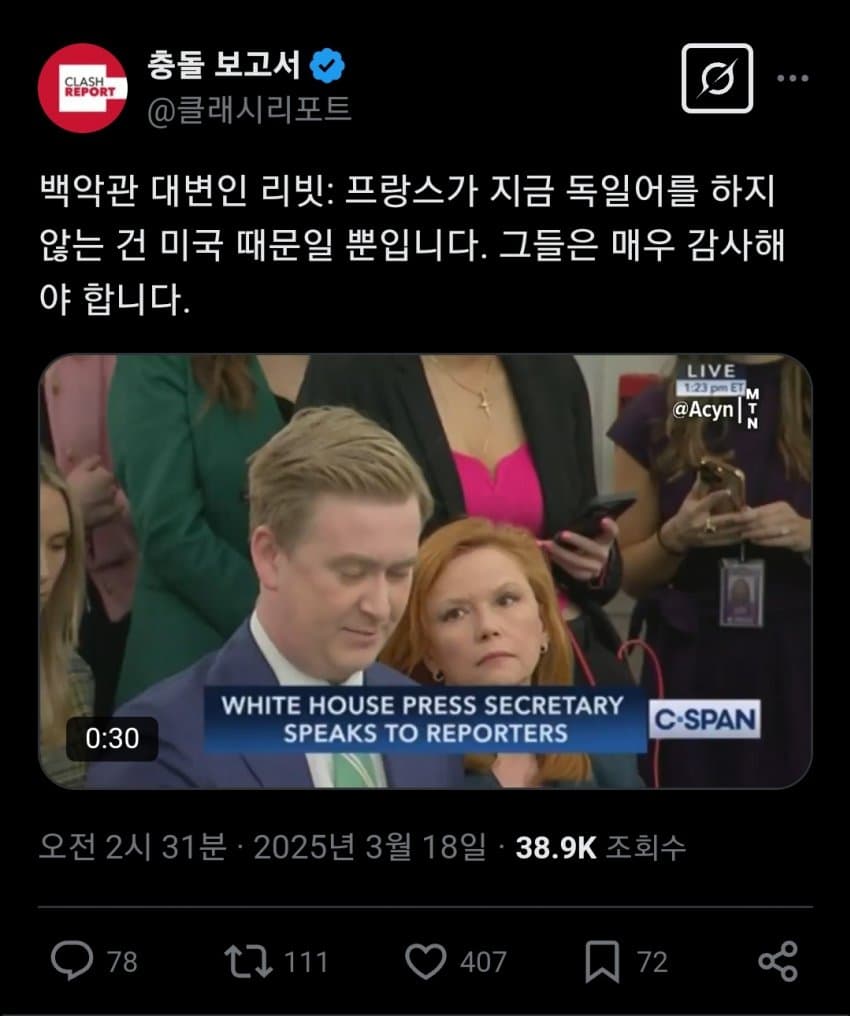Click the repost arrows icon
Image resolution: width=850 pixels, height=1016 pixels.
248,961
